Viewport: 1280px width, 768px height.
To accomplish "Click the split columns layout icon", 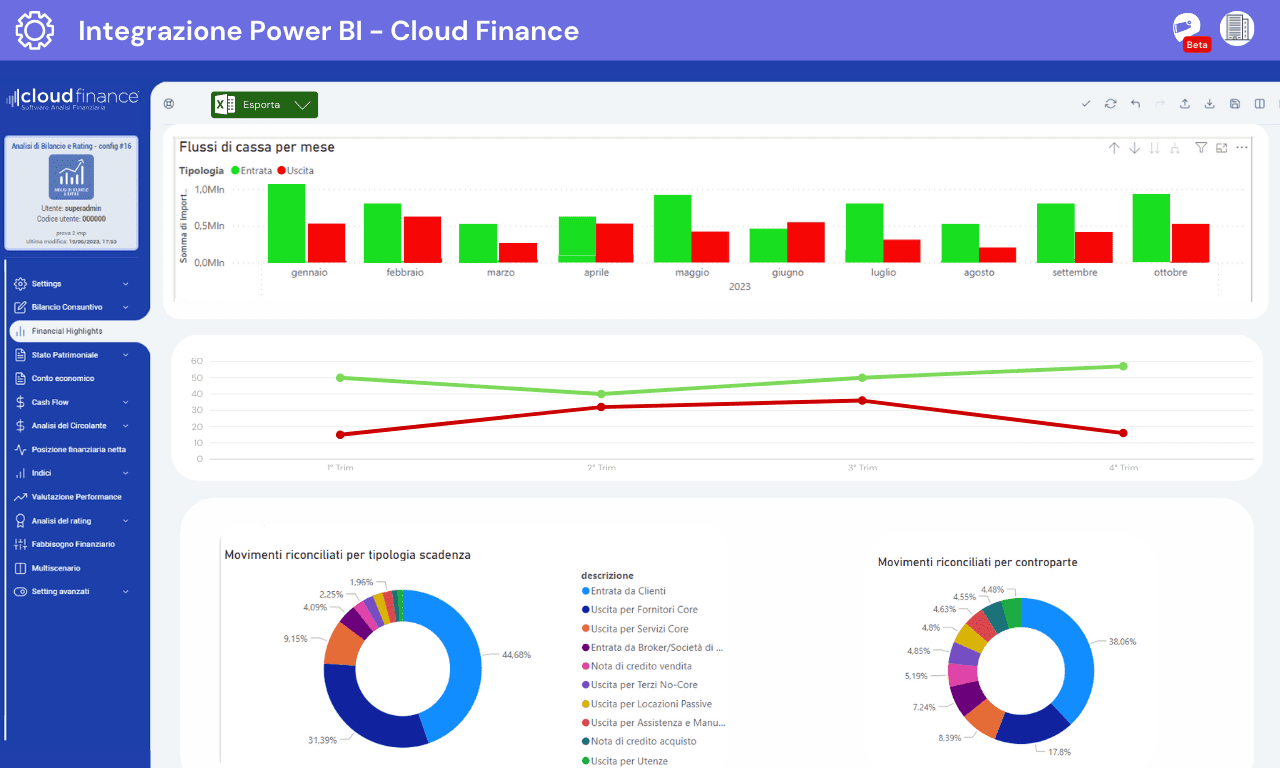I will (x=1260, y=104).
